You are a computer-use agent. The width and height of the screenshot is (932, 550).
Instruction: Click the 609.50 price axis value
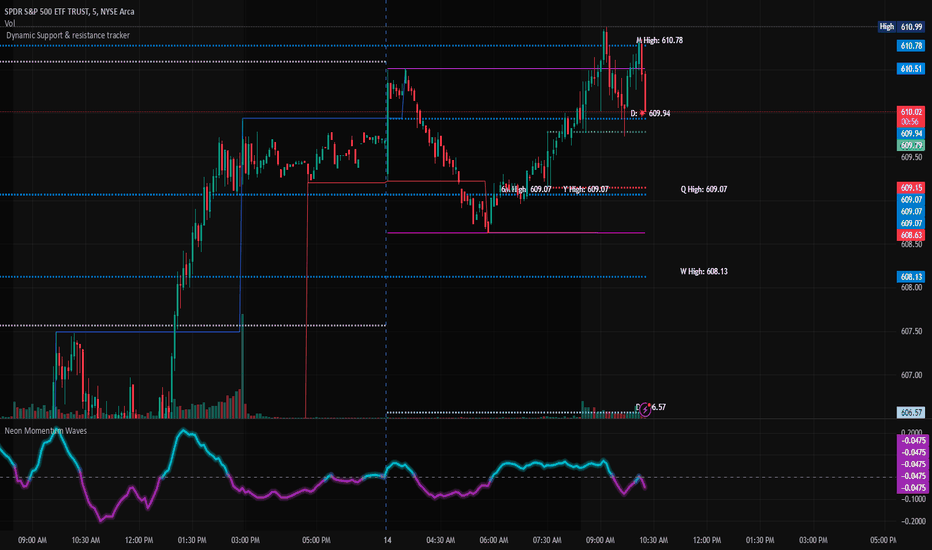click(x=911, y=158)
